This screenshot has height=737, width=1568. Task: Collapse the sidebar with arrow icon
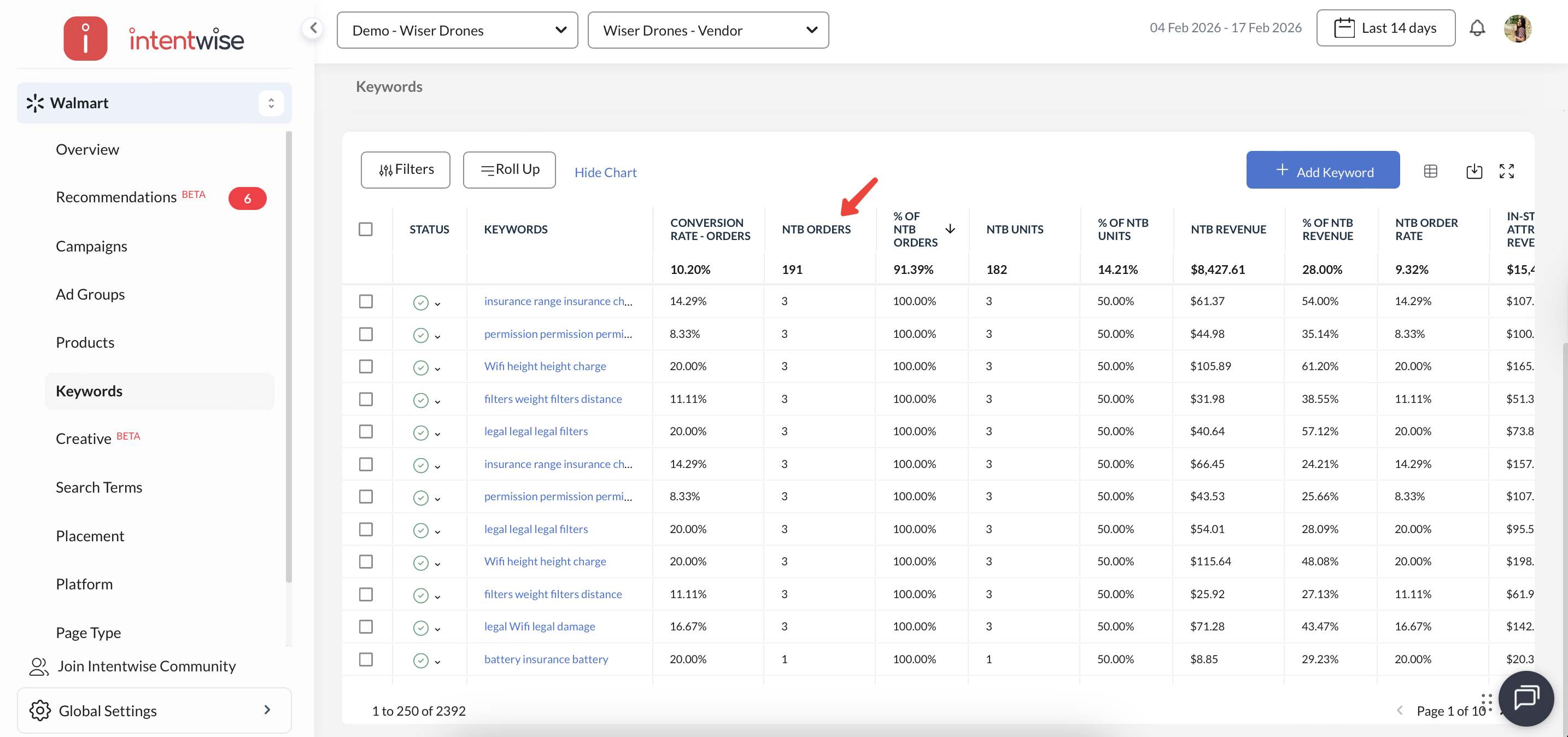coord(313,28)
